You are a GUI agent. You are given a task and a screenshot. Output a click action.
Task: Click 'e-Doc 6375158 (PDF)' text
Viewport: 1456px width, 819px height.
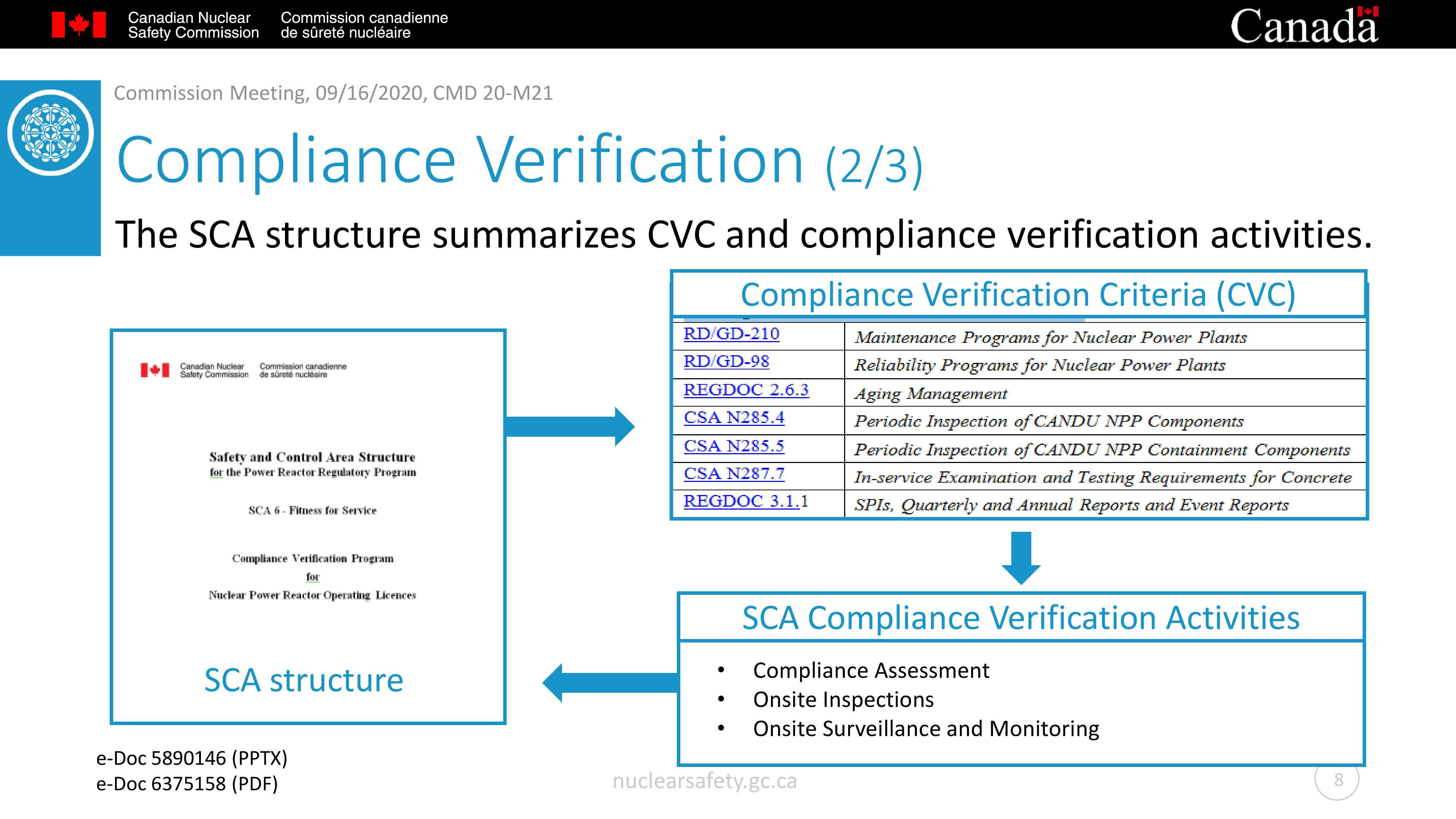pos(187,784)
